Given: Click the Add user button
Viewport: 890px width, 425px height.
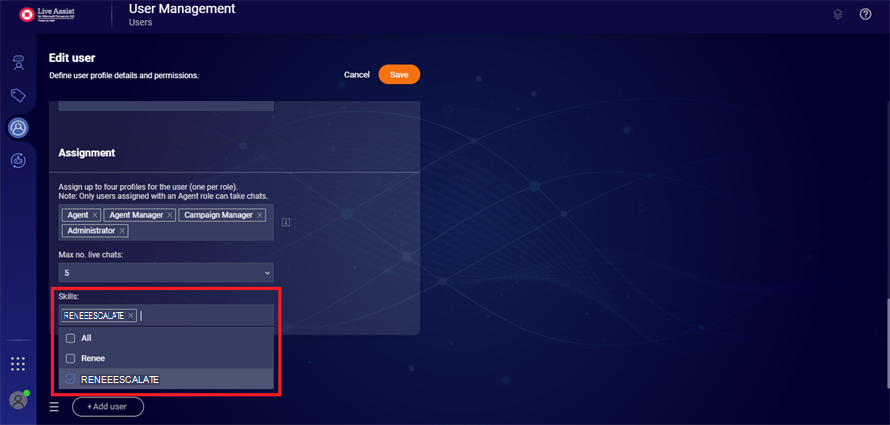Looking at the screenshot, I should coord(108,407).
